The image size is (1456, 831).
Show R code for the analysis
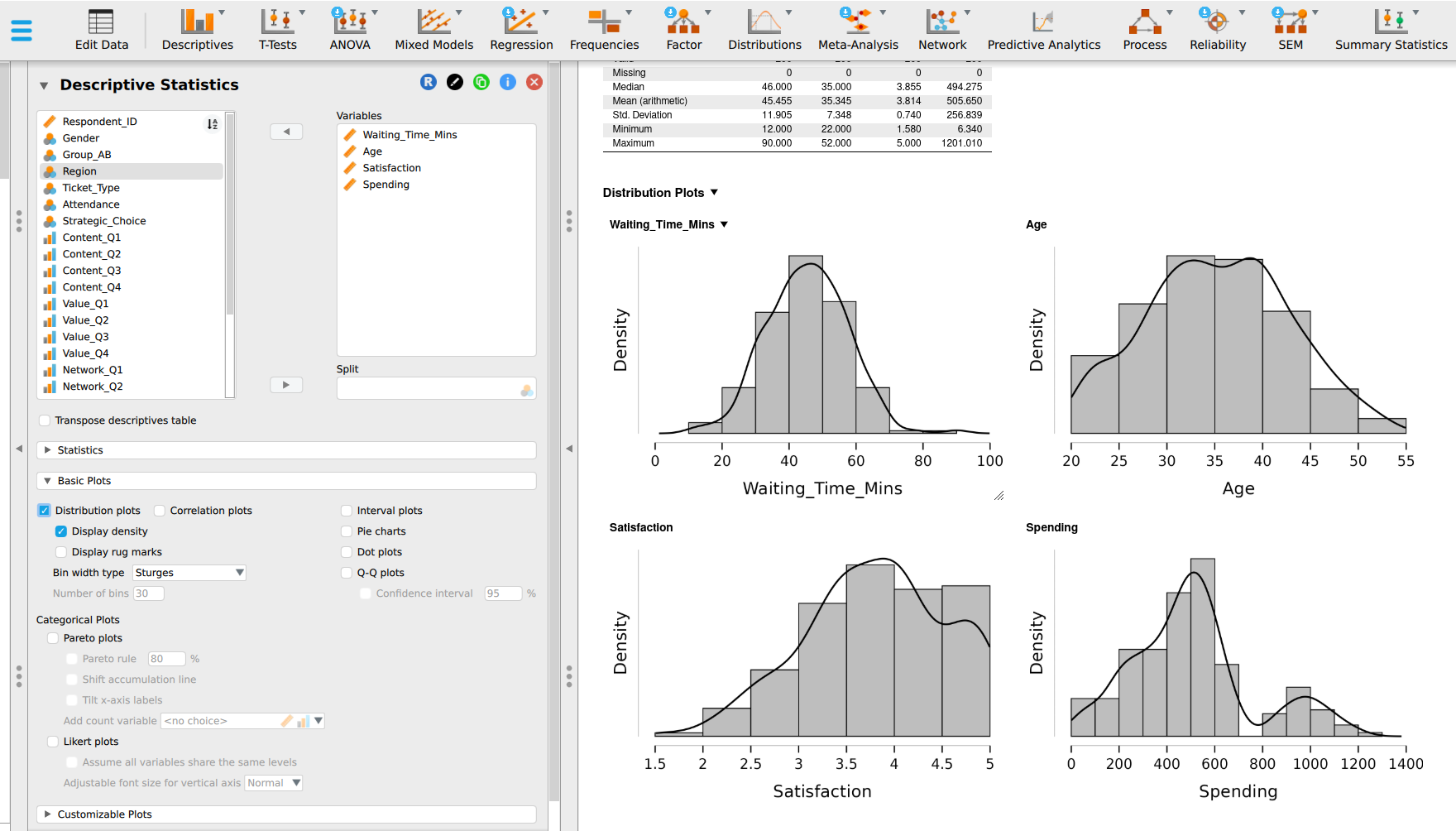pyautogui.click(x=429, y=82)
